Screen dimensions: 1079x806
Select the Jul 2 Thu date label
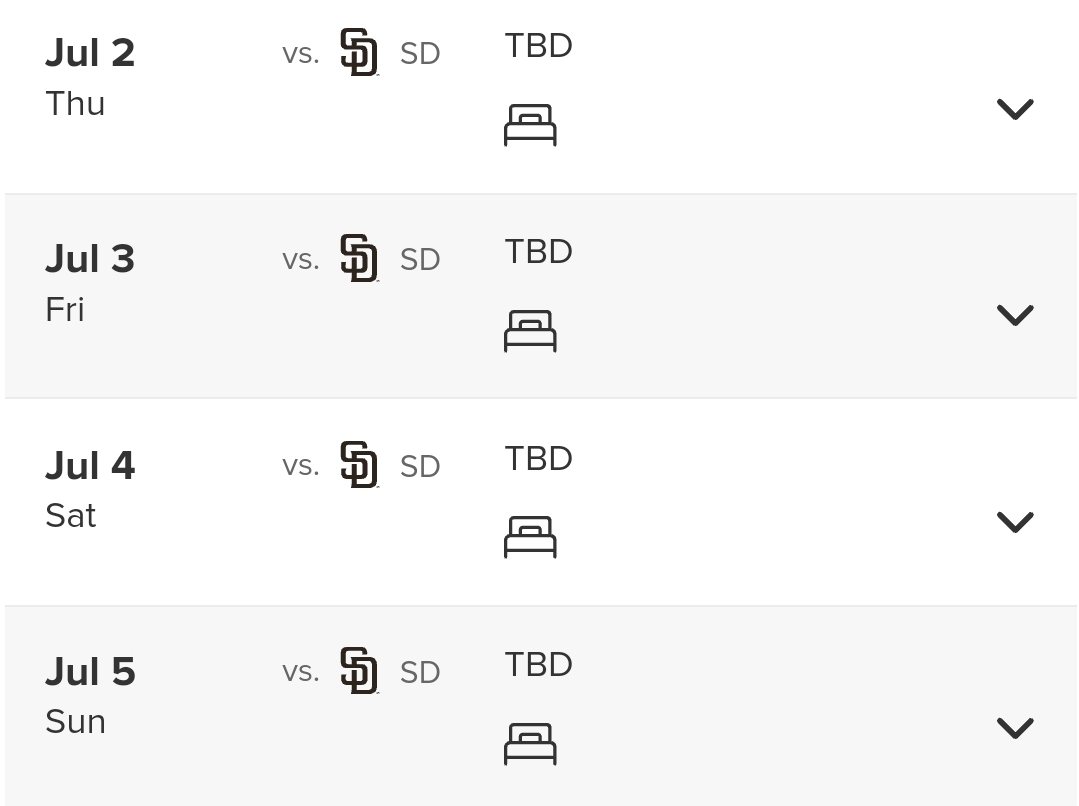[x=90, y=77]
